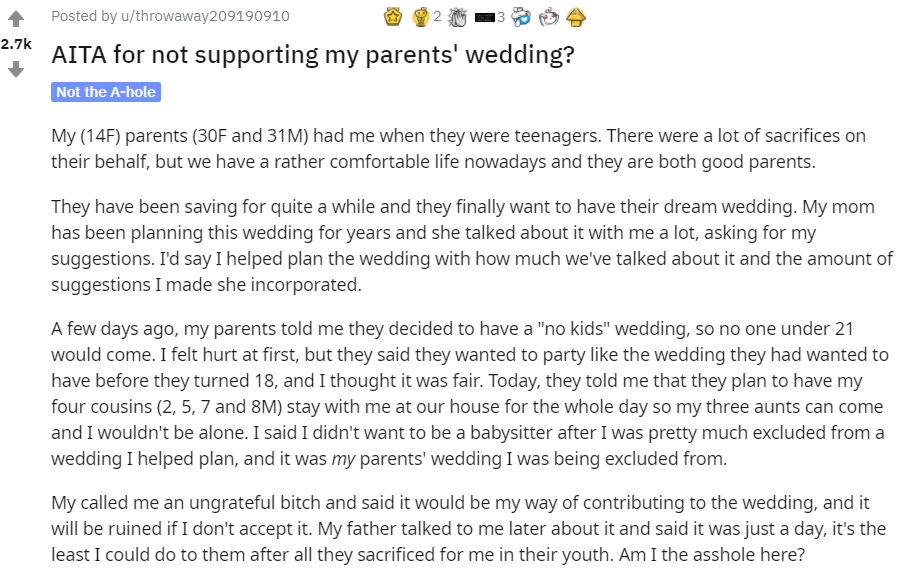Click the Not the A-hole flair

click(106, 92)
